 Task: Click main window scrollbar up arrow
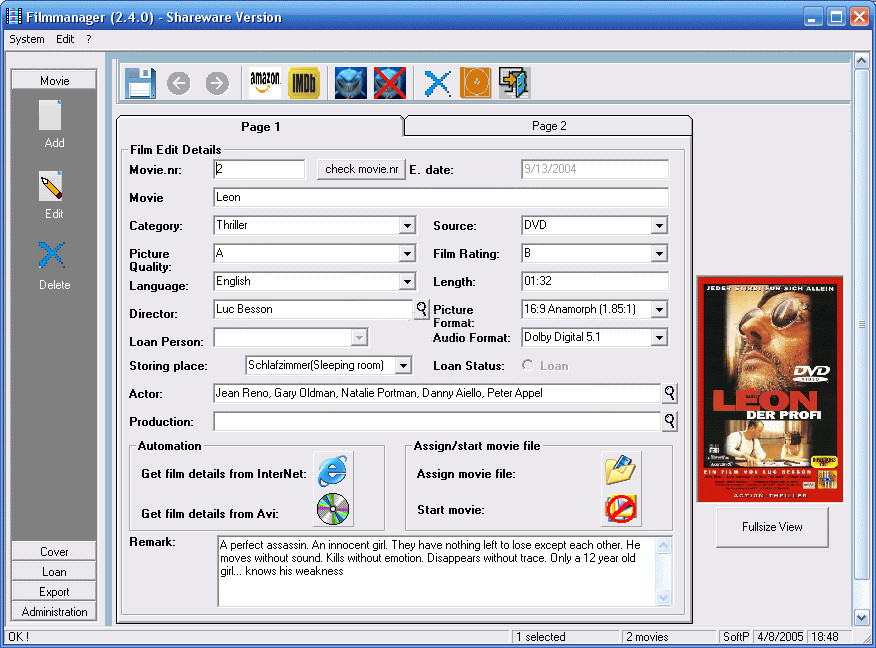(861, 60)
